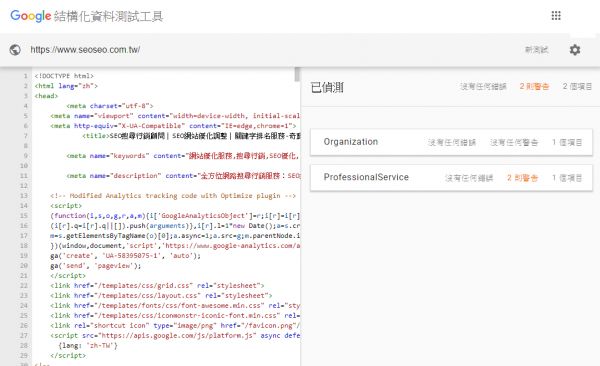This screenshot has width=600, height=366.
Task: Click the Google logo
Action: click(31, 16)
